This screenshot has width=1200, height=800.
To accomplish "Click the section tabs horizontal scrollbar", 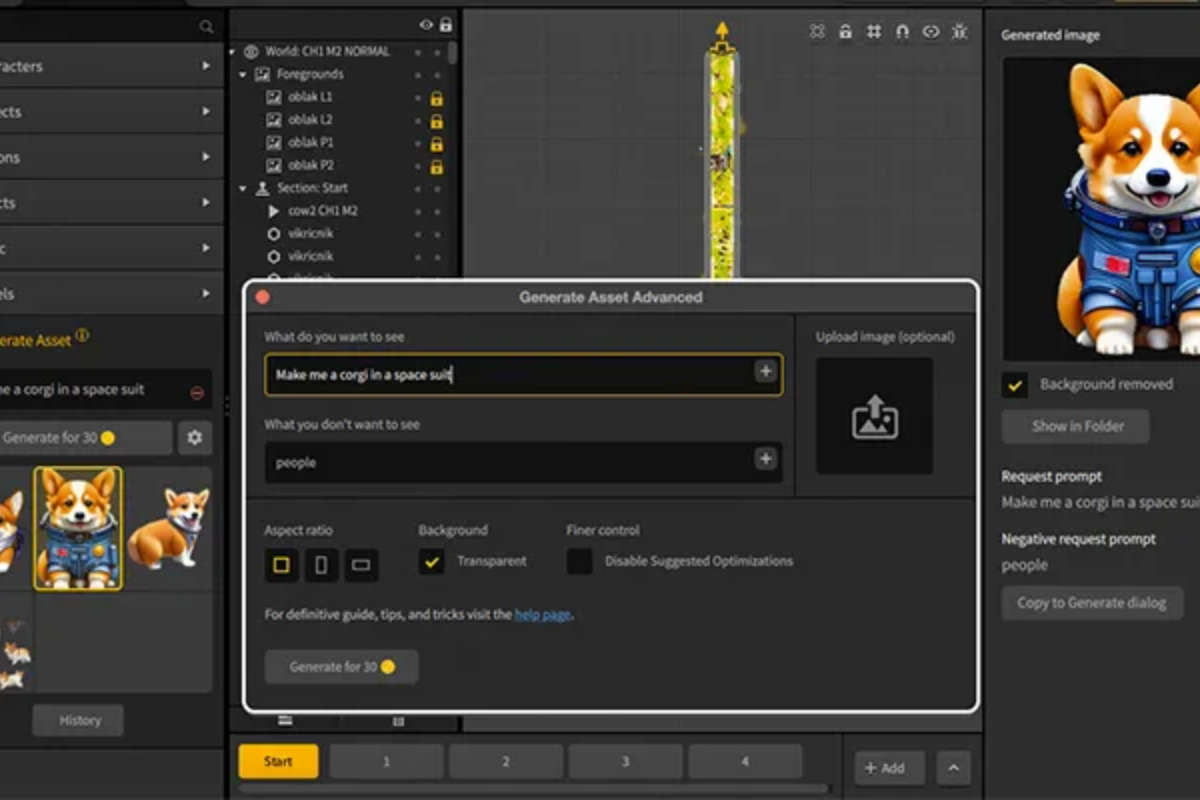I will pyautogui.click(x=534, y=789).
